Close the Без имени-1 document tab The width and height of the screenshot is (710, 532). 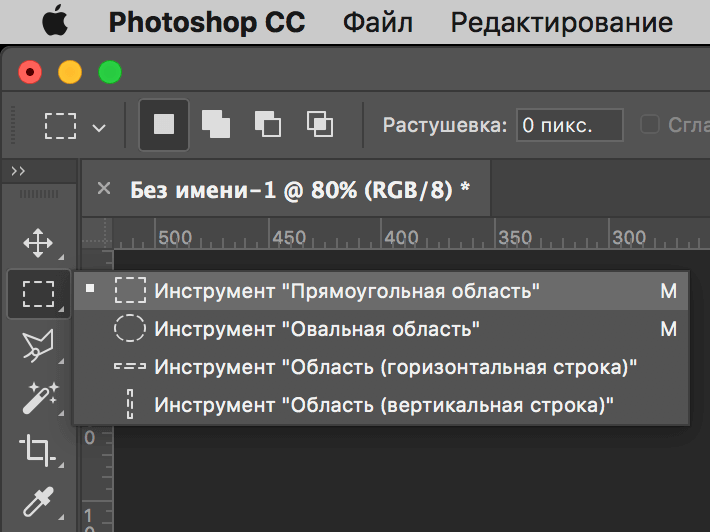coord(104,188)
